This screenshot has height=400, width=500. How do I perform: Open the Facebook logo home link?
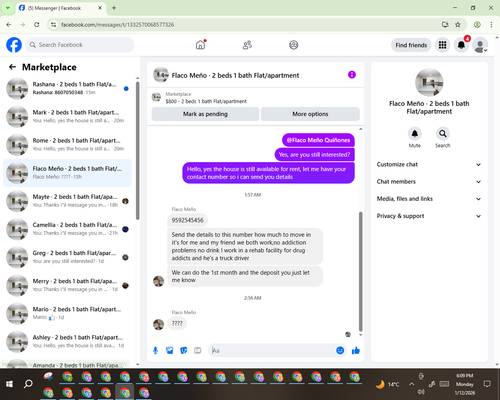[x=14, y=45]
